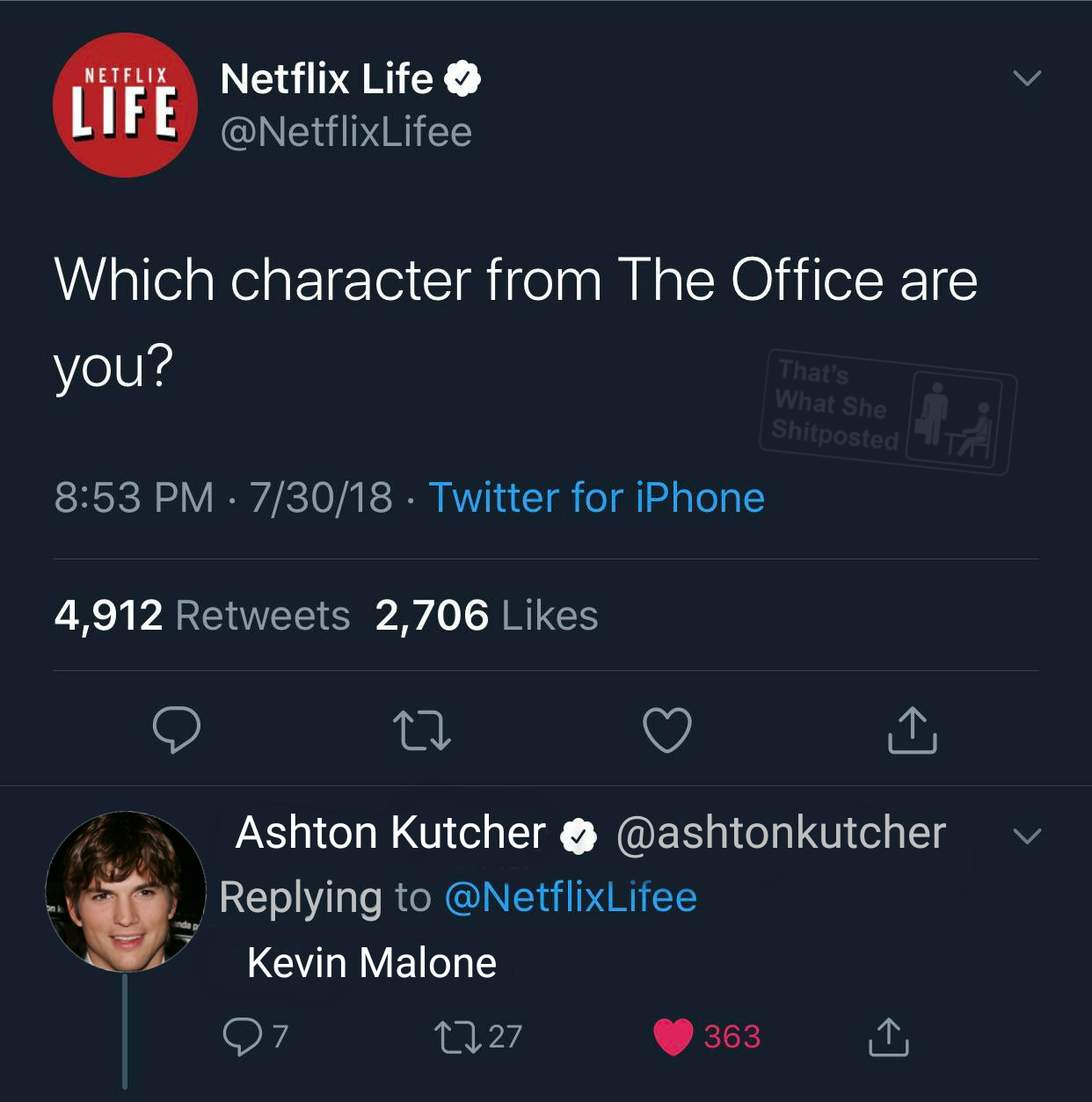The width and height of the screenshot is (1092, 1102).
Task: Reply to the Netflix Life tweet
Action: 177,730
